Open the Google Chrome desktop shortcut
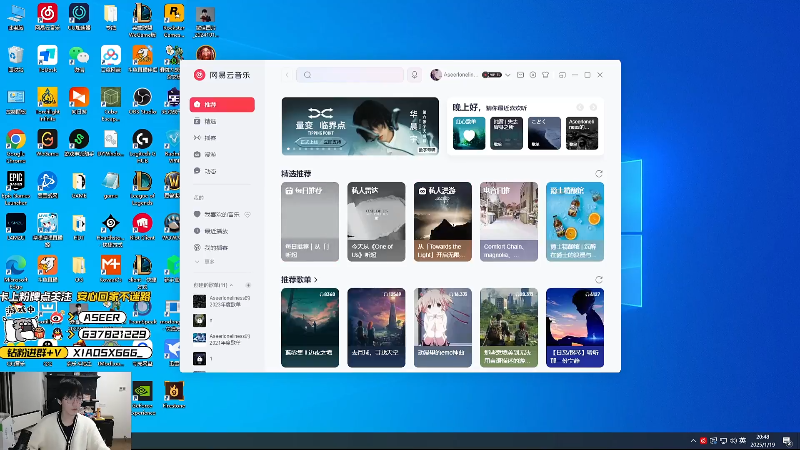Image resolution: width=800 pixels, height=450 pixels. point(16,145)
